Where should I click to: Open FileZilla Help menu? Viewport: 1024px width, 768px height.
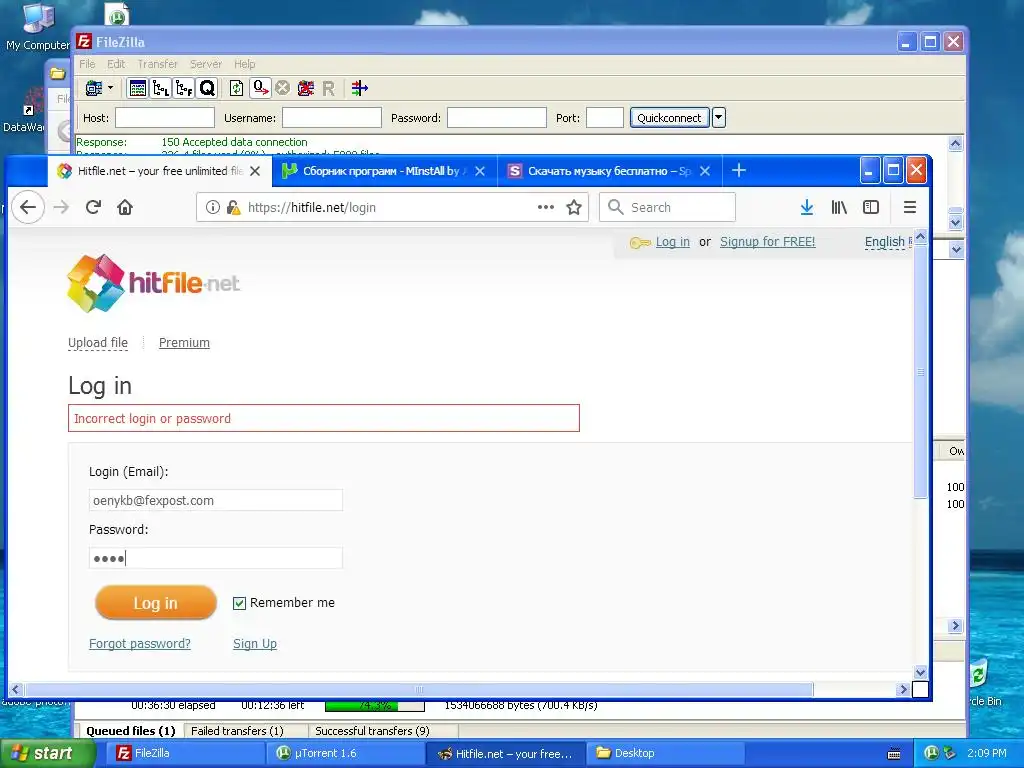[x=245, y=64]
